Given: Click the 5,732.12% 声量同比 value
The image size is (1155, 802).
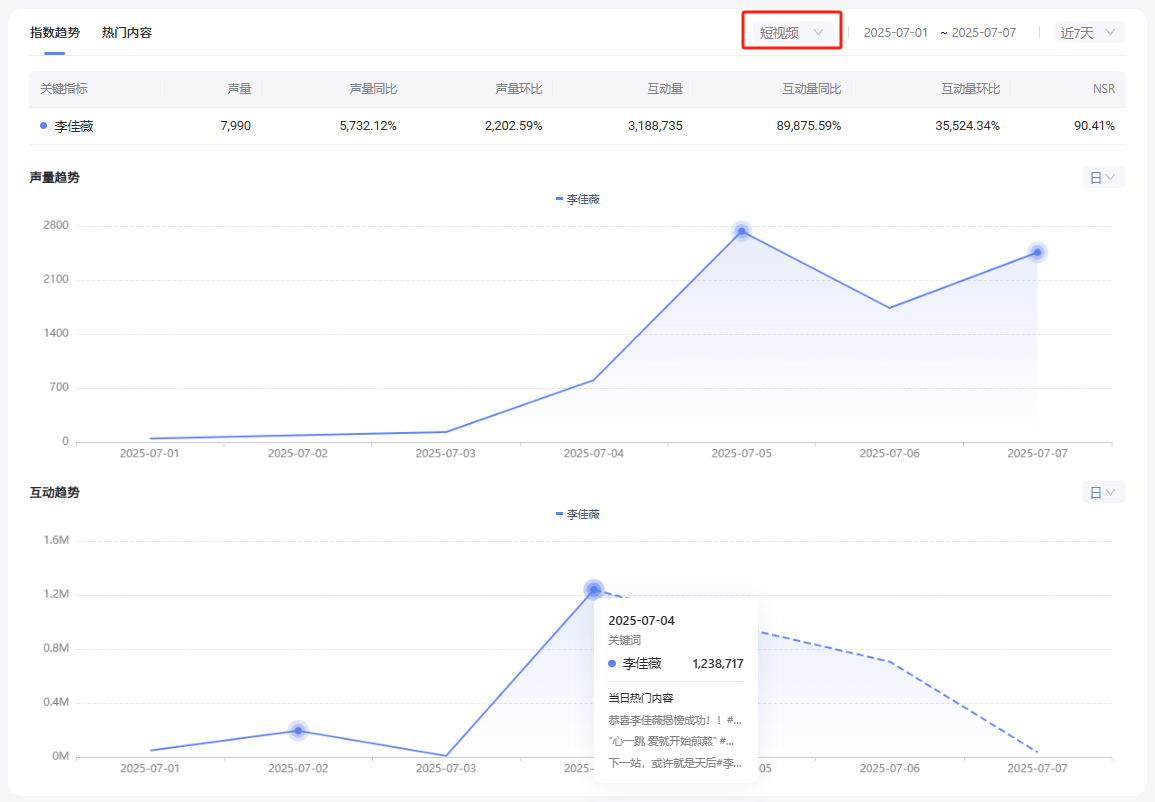Looking at the screenshot, I should (x=368, y=126).
